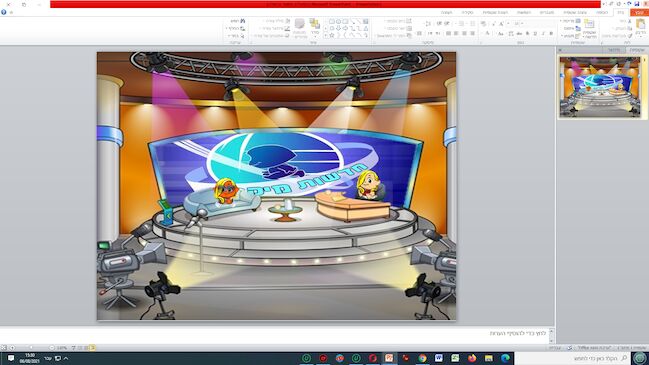Click the Microsoft Word taskbar icon
649x365 pixels.
439,358
